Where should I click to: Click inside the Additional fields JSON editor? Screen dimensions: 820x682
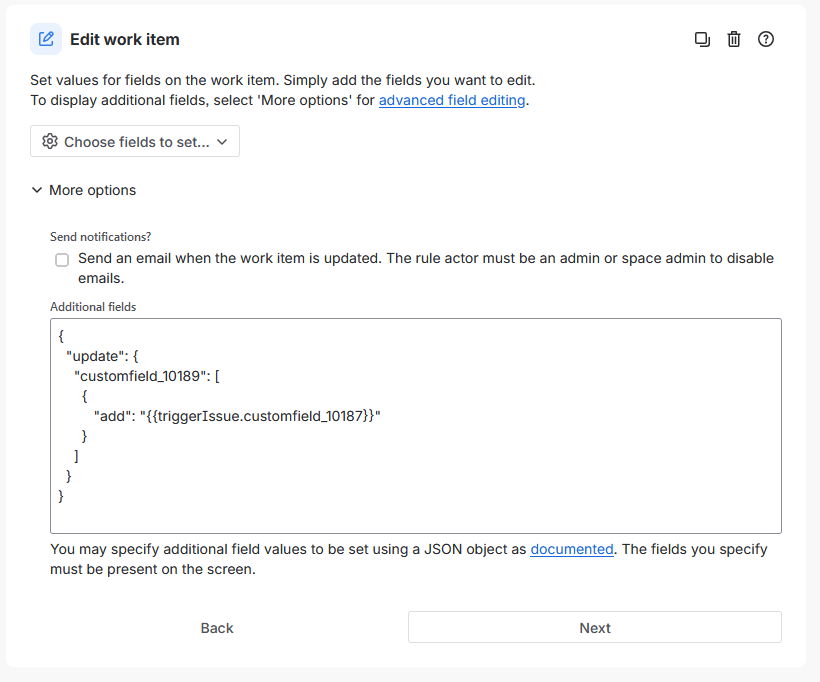(500, 470)
